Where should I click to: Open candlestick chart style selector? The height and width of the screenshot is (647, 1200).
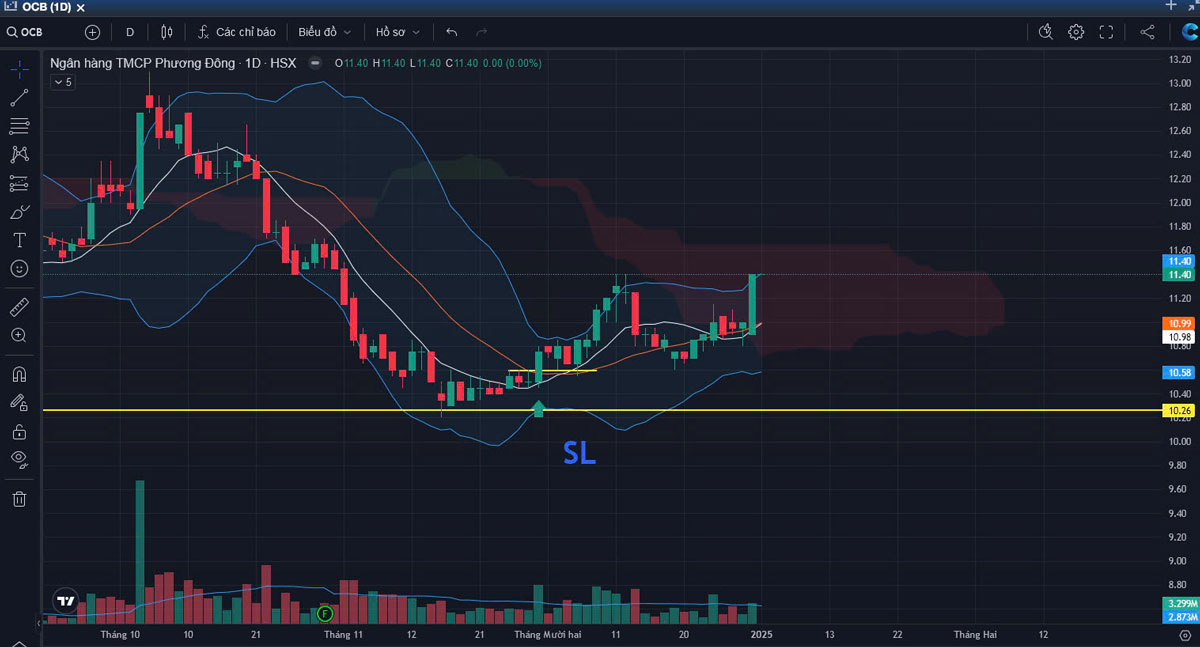tap(167, 32)
